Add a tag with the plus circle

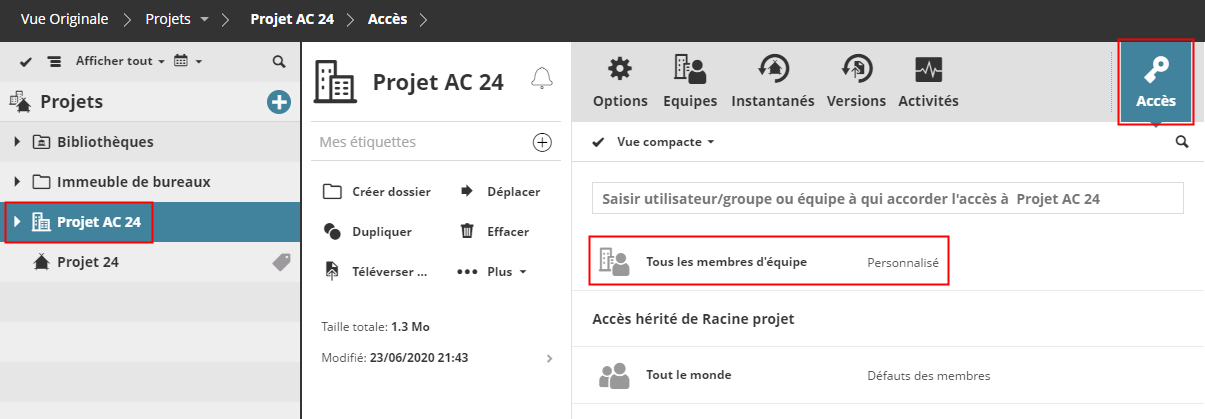(x=542, y=142)
